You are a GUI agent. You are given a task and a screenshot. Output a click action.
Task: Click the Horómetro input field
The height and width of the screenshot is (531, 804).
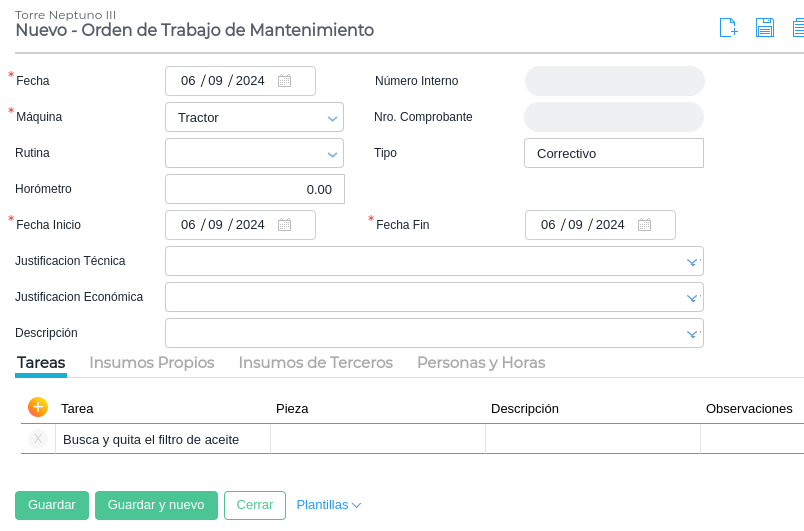pos(255,189)
